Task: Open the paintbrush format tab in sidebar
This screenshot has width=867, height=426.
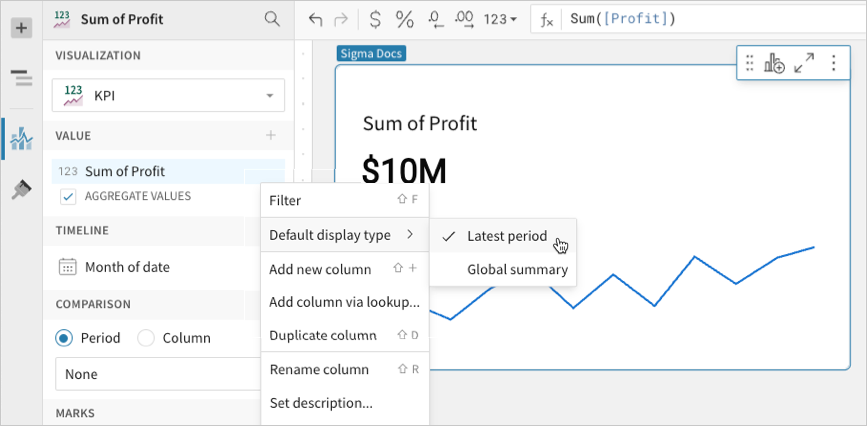Action: (20, 189)
